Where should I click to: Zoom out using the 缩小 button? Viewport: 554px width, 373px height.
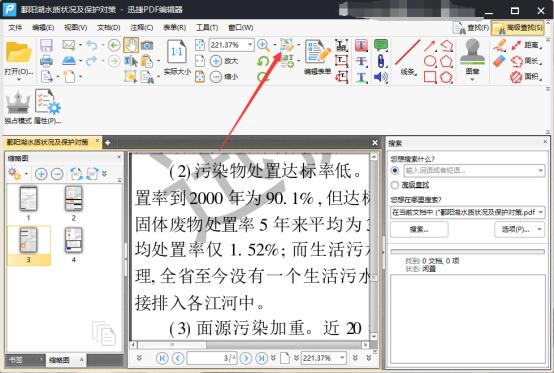224,76
